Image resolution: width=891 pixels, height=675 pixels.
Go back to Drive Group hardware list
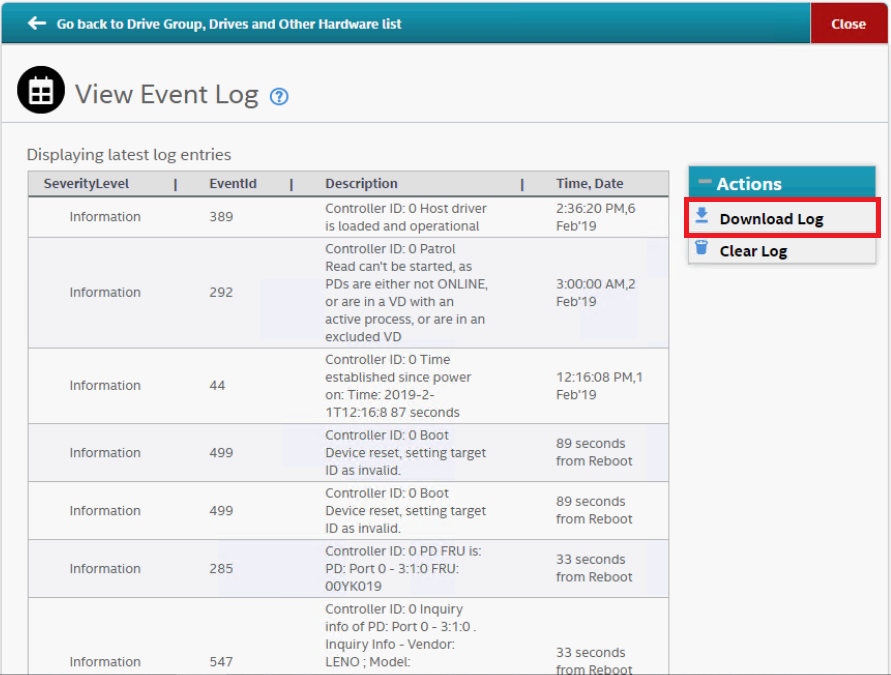click(x=229, y=23)
